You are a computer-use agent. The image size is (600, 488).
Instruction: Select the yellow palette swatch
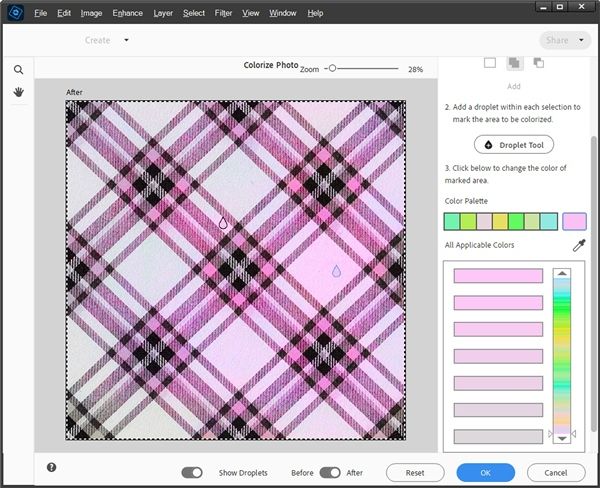click(500, 222)
